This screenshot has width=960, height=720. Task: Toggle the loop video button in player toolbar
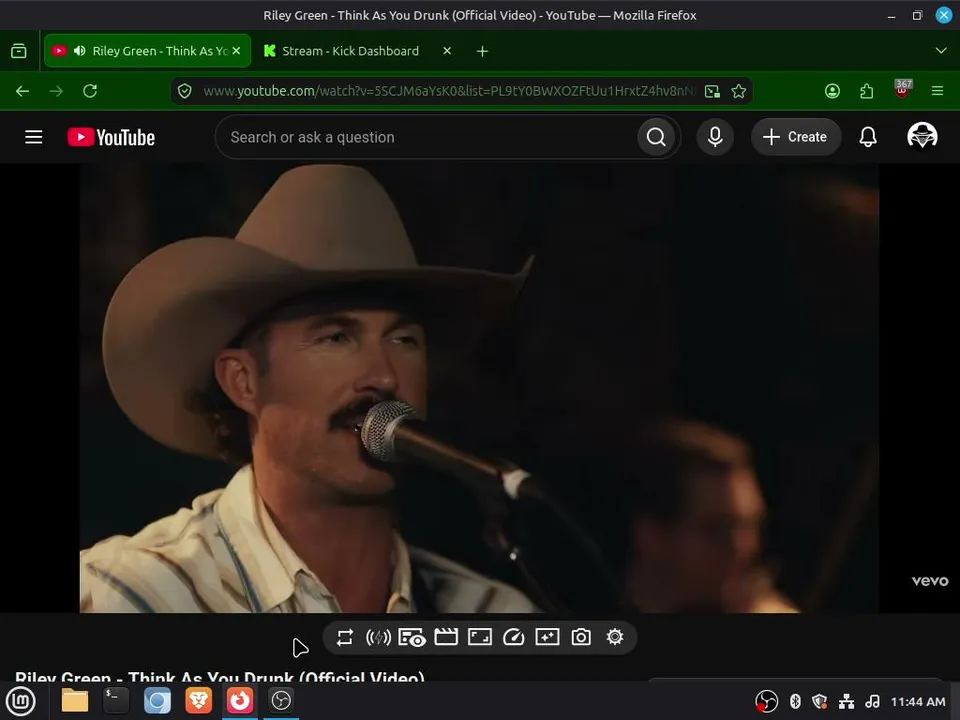pyautogui.click(x=345, y=637)
